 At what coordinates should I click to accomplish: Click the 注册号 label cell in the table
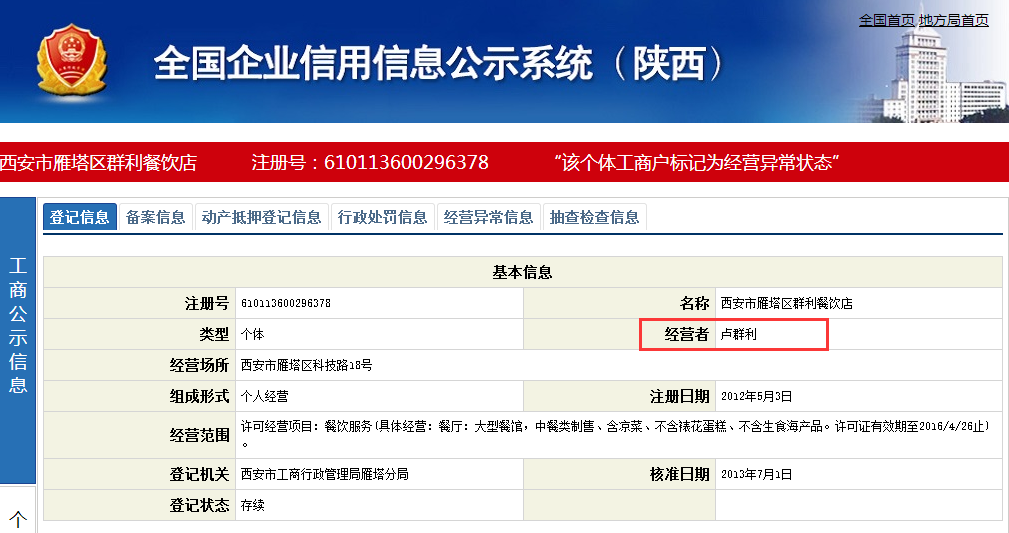pyautogui.click(x=140, y=303)
